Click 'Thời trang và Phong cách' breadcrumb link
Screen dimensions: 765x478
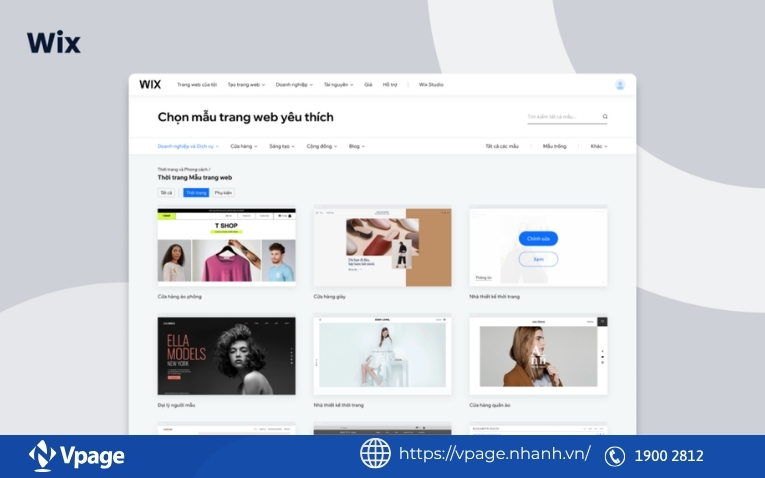pos(182,169)
